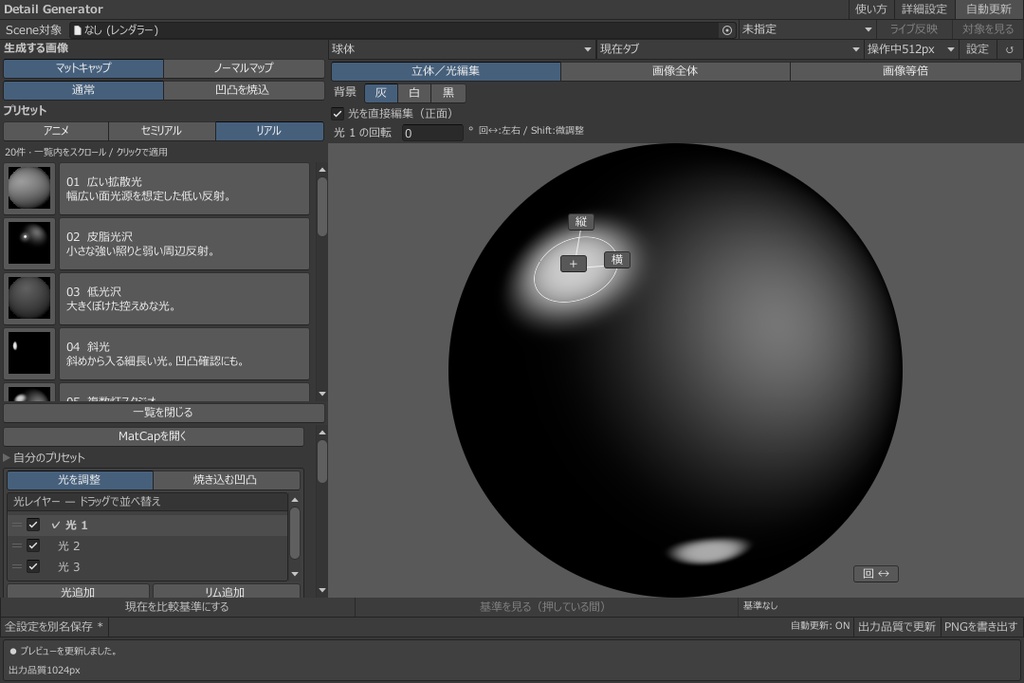Choose ノーマルマップ image type

click(244, 68)
